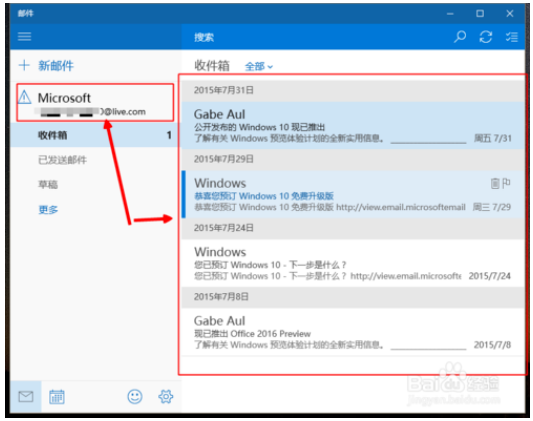
Task: Click the warning triangle on Microsoft account
Action: tap(25, 97)
